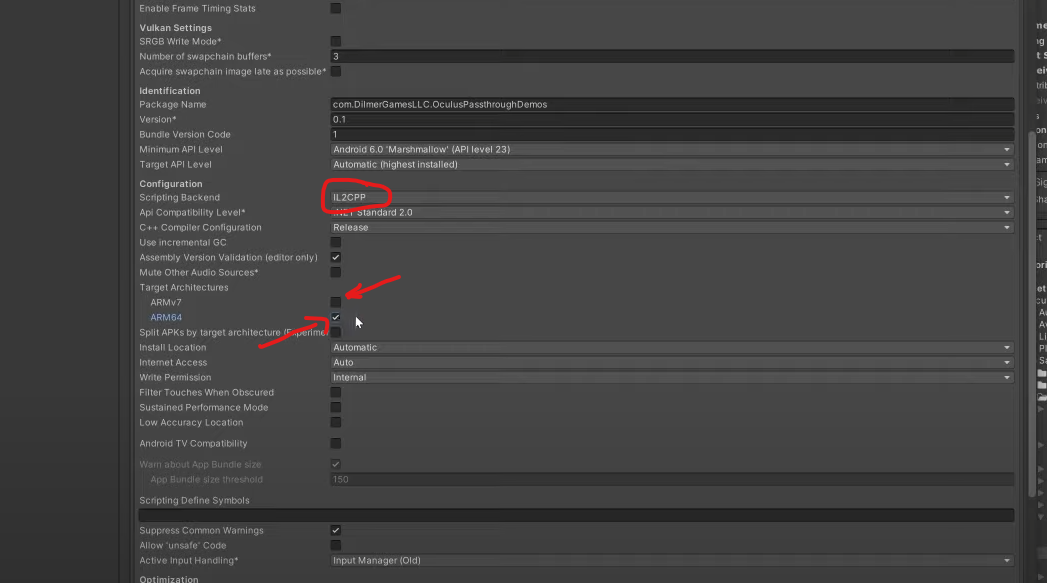This screenshot has height=583, width=1047.
Task: Open the Api Compatibility Level dropdown
Action: 670,212
